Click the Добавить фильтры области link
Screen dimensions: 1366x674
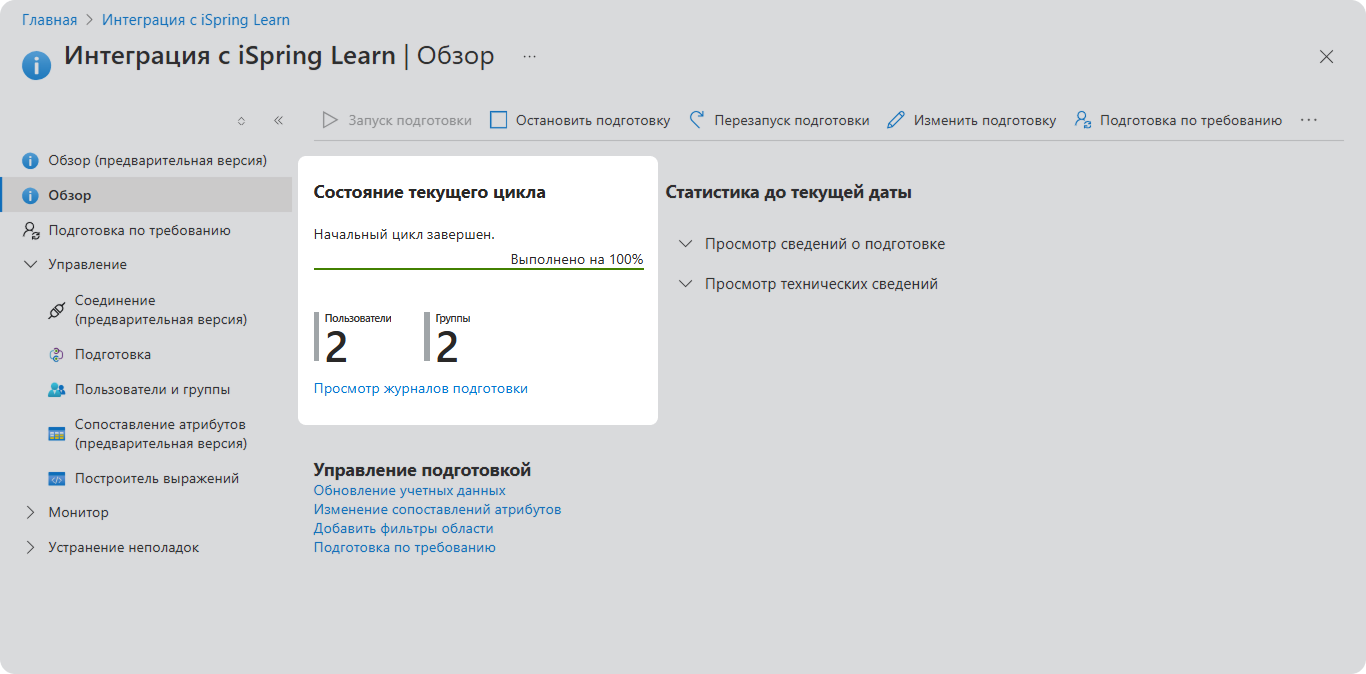tap(404, 528)
